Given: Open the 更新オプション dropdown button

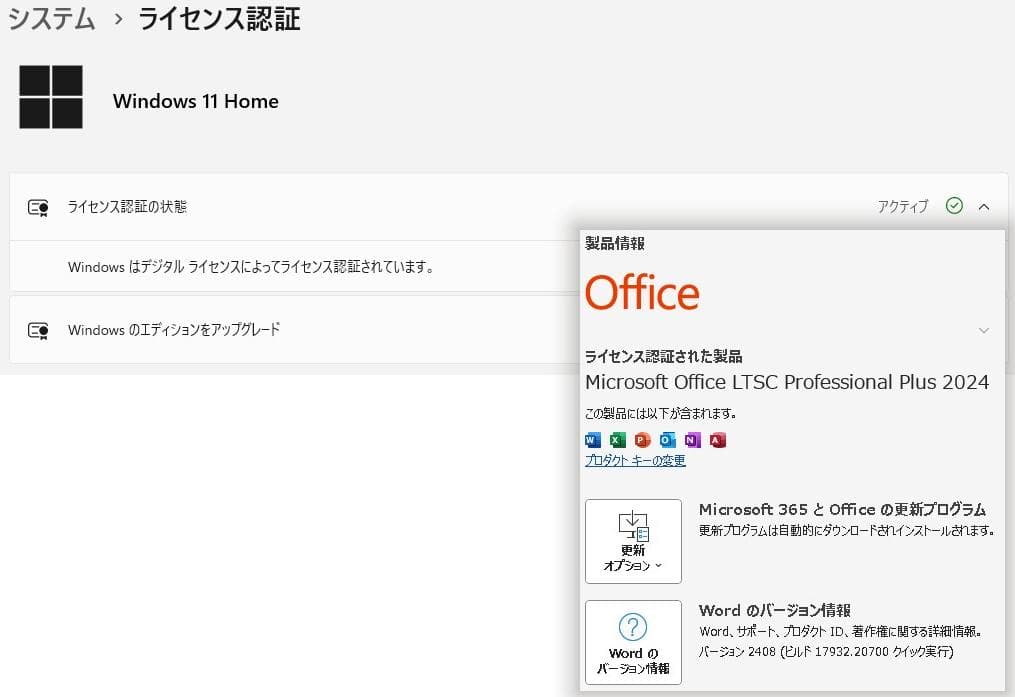Looking at the screenshot, I should coord(633,541).
